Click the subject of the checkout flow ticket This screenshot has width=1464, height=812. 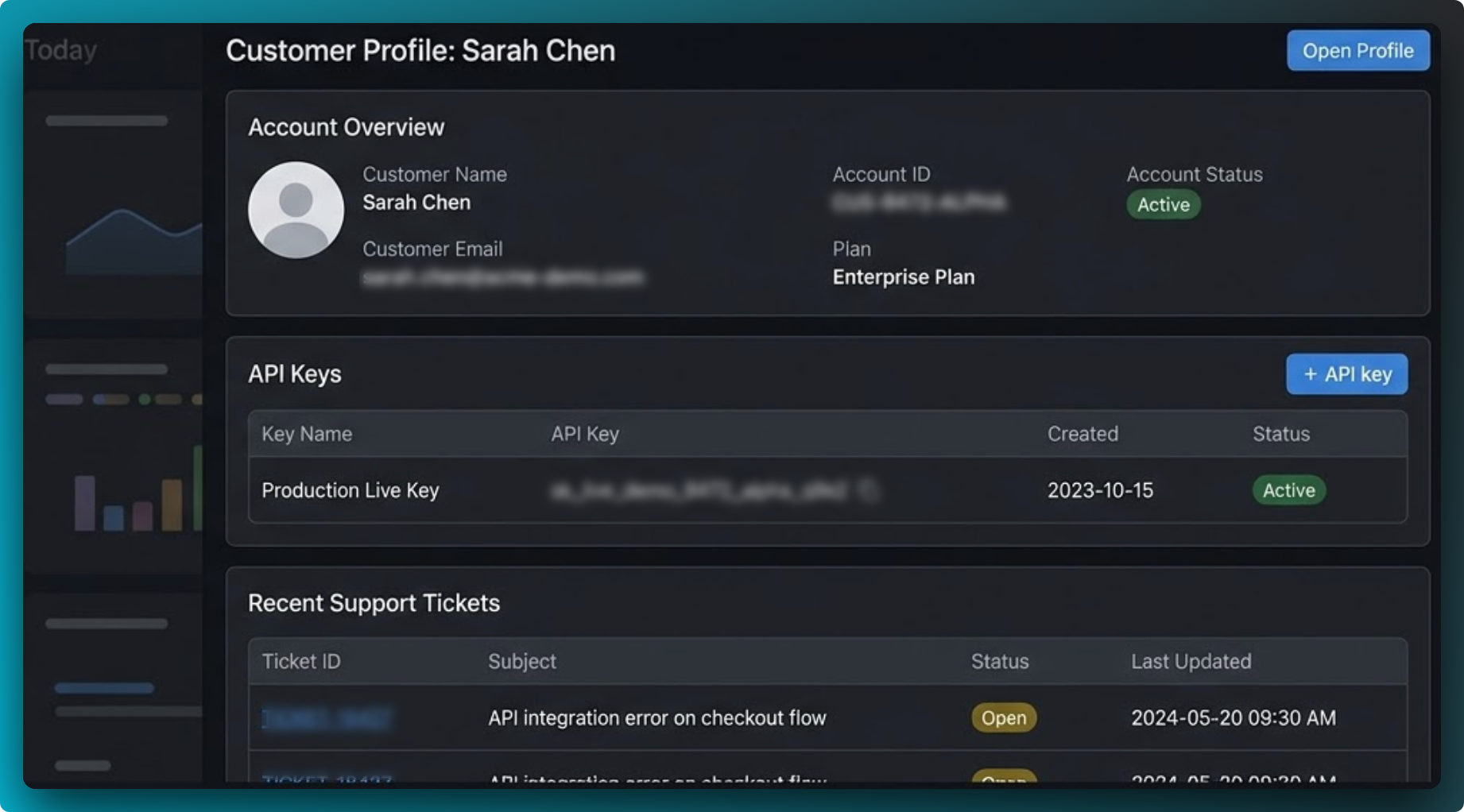(x=657, y=717)
